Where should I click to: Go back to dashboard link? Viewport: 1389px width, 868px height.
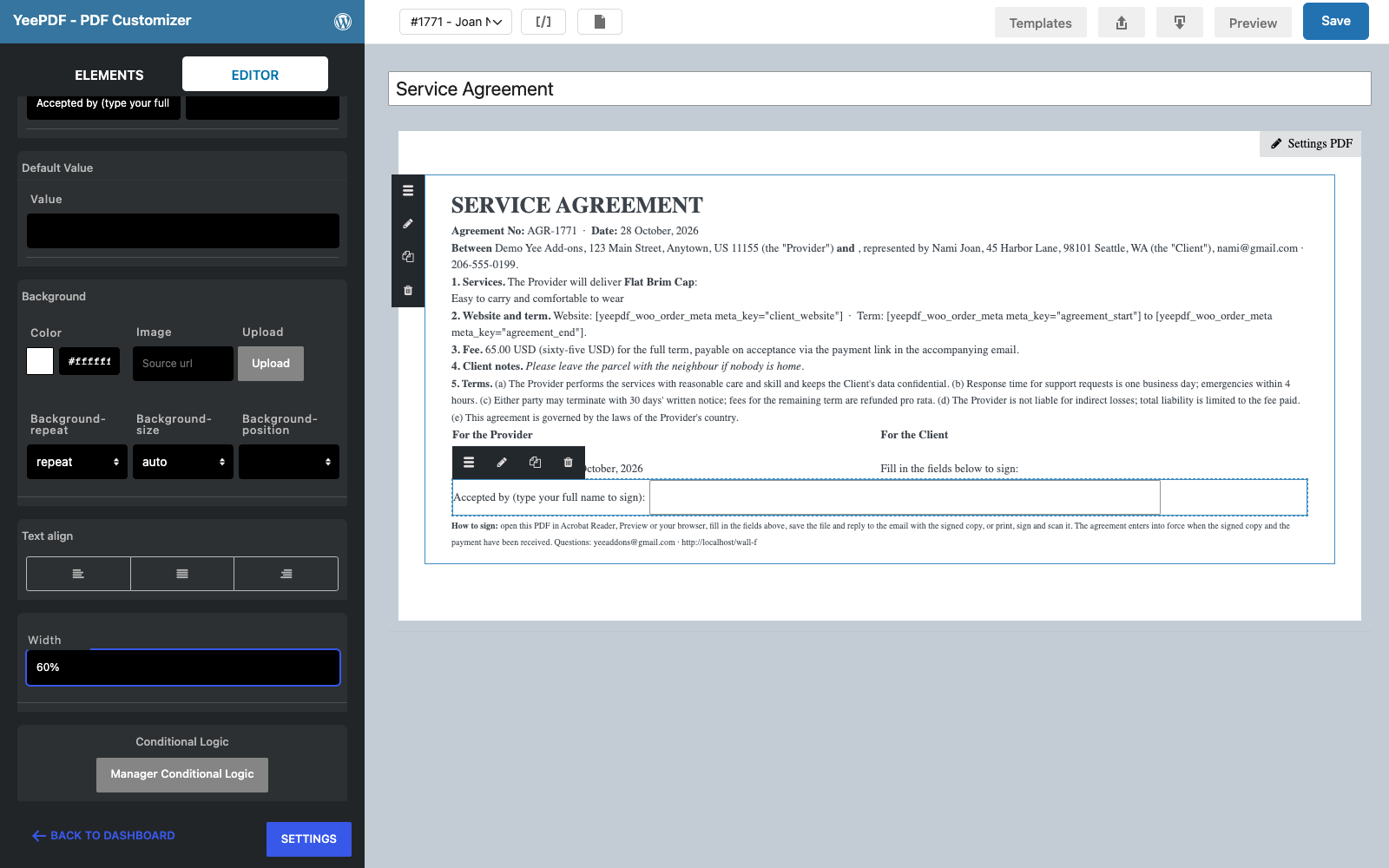tap(104, 836)
